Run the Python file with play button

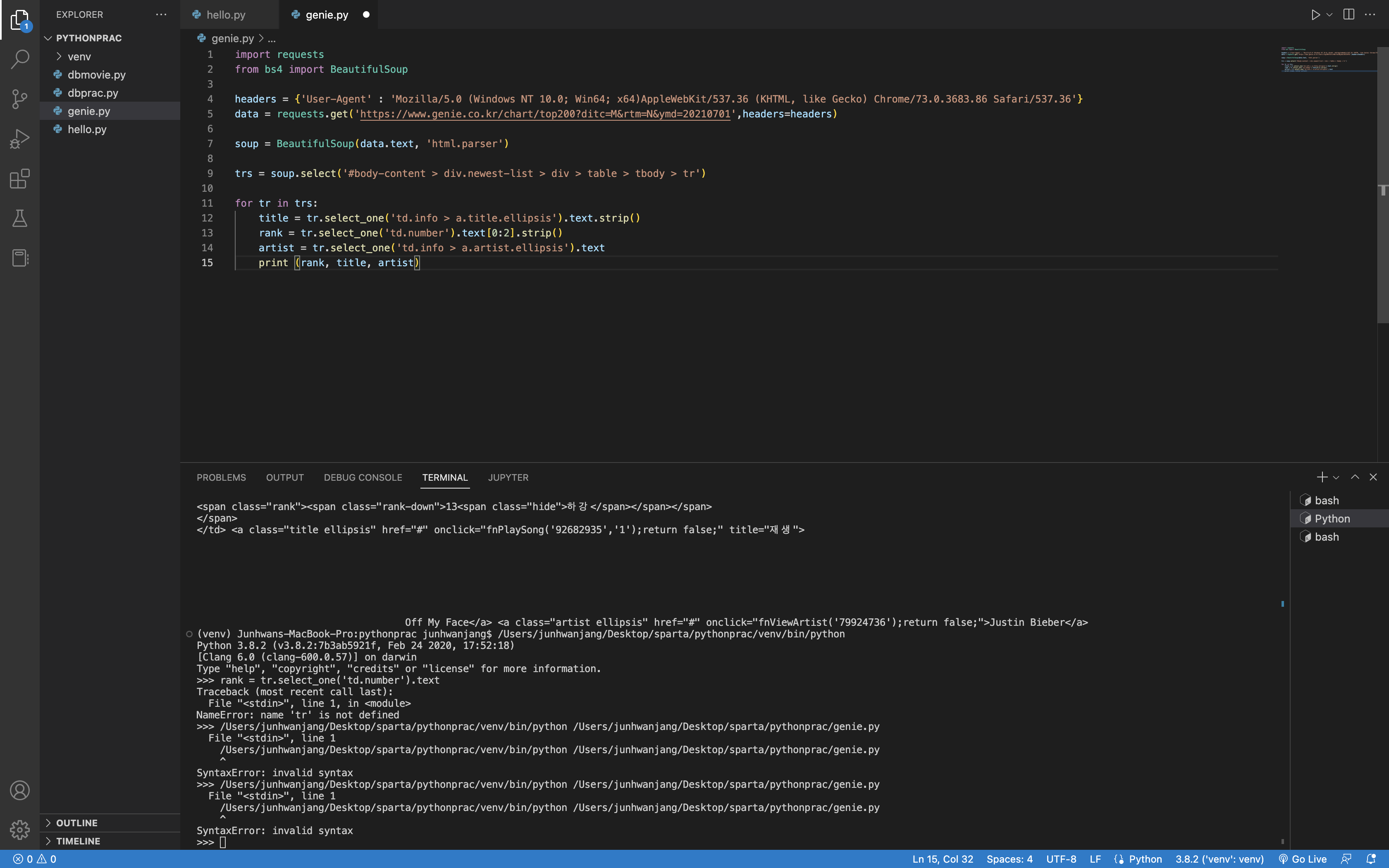(x=1315, y=15)
